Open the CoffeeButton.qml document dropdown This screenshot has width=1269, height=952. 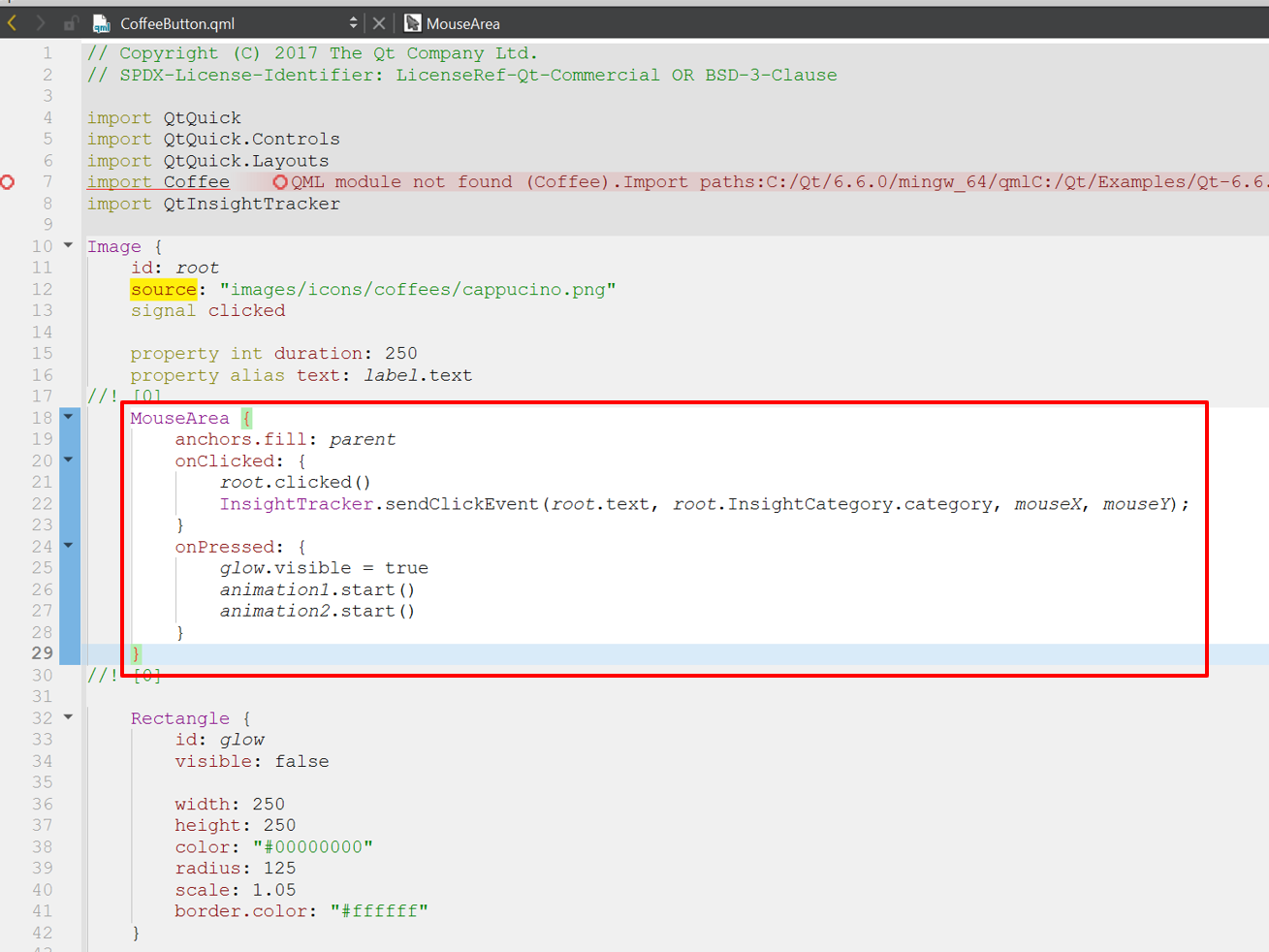pos(353,23)
